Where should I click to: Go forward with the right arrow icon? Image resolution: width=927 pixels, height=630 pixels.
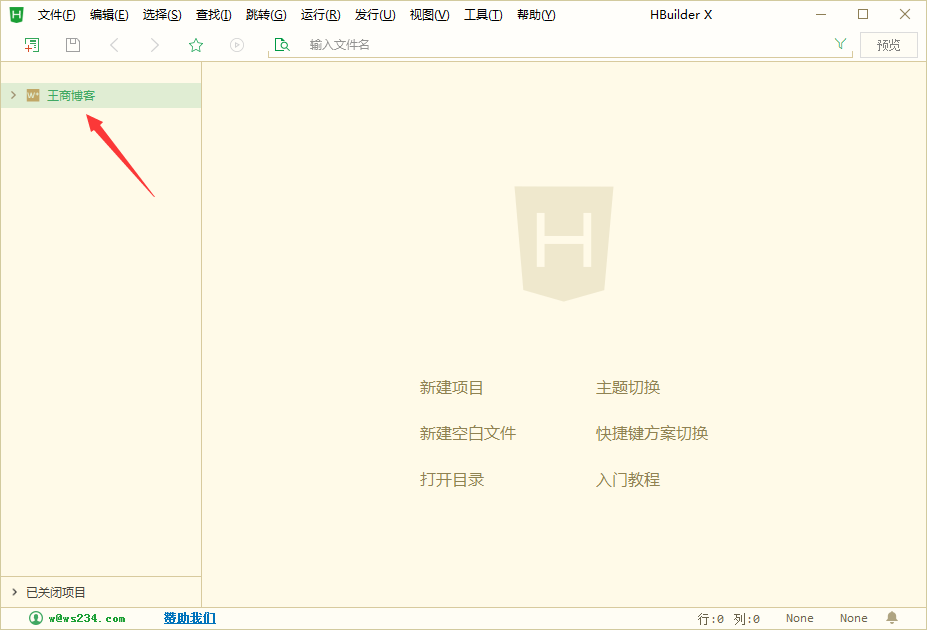click(x=154, y=45)
